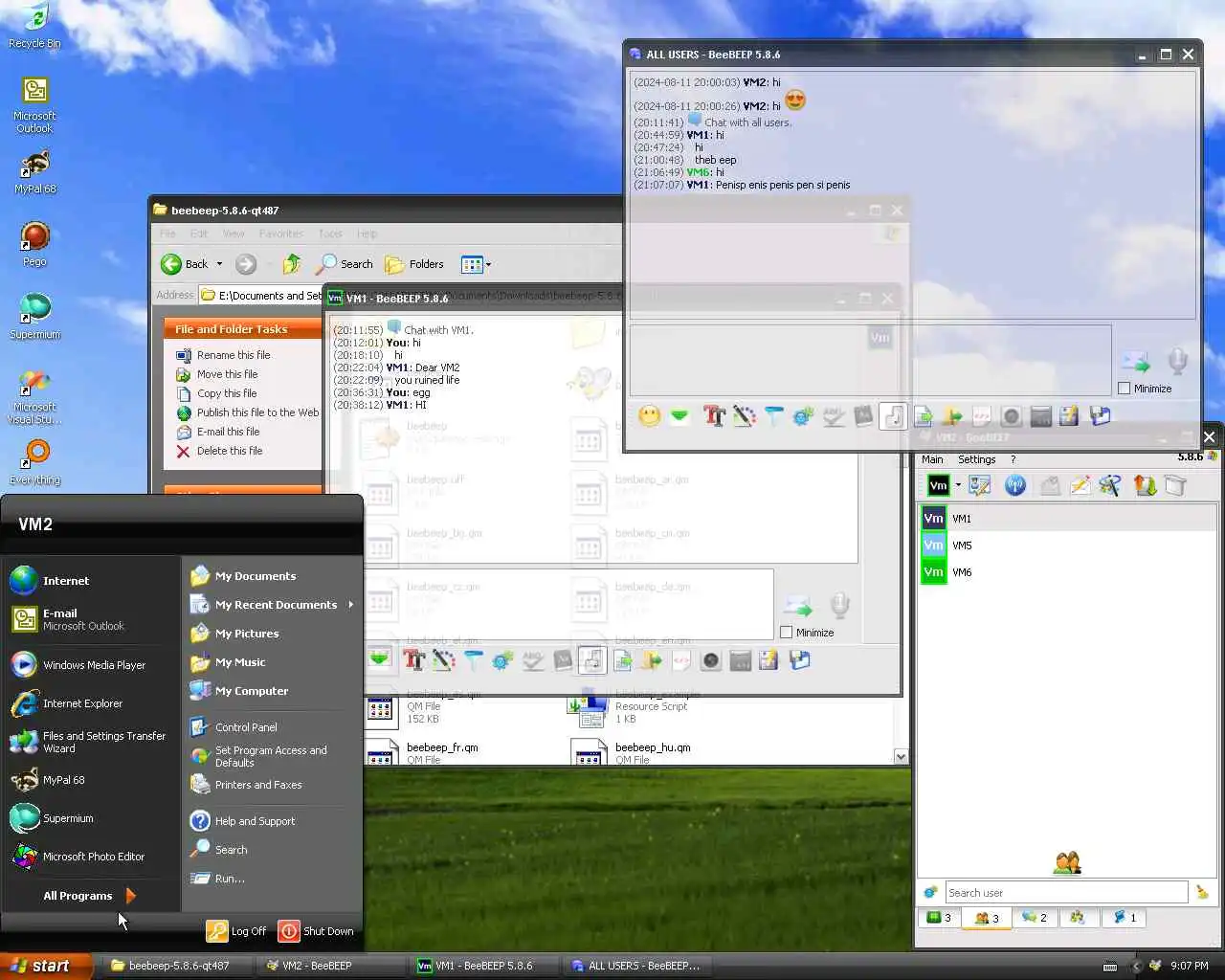Click send folder icon in VM1 chat toolbar
The height and width of the screenshot is (980, 1225).
click(x=652, y=659)
